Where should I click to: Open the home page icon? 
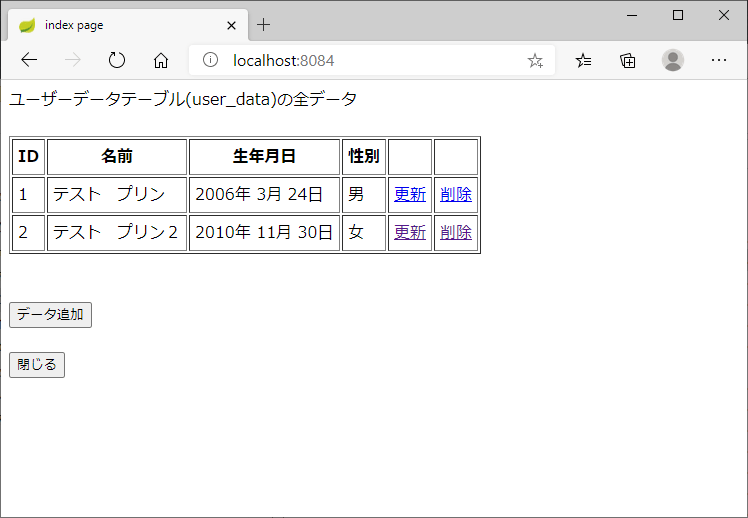pos(161,60)
